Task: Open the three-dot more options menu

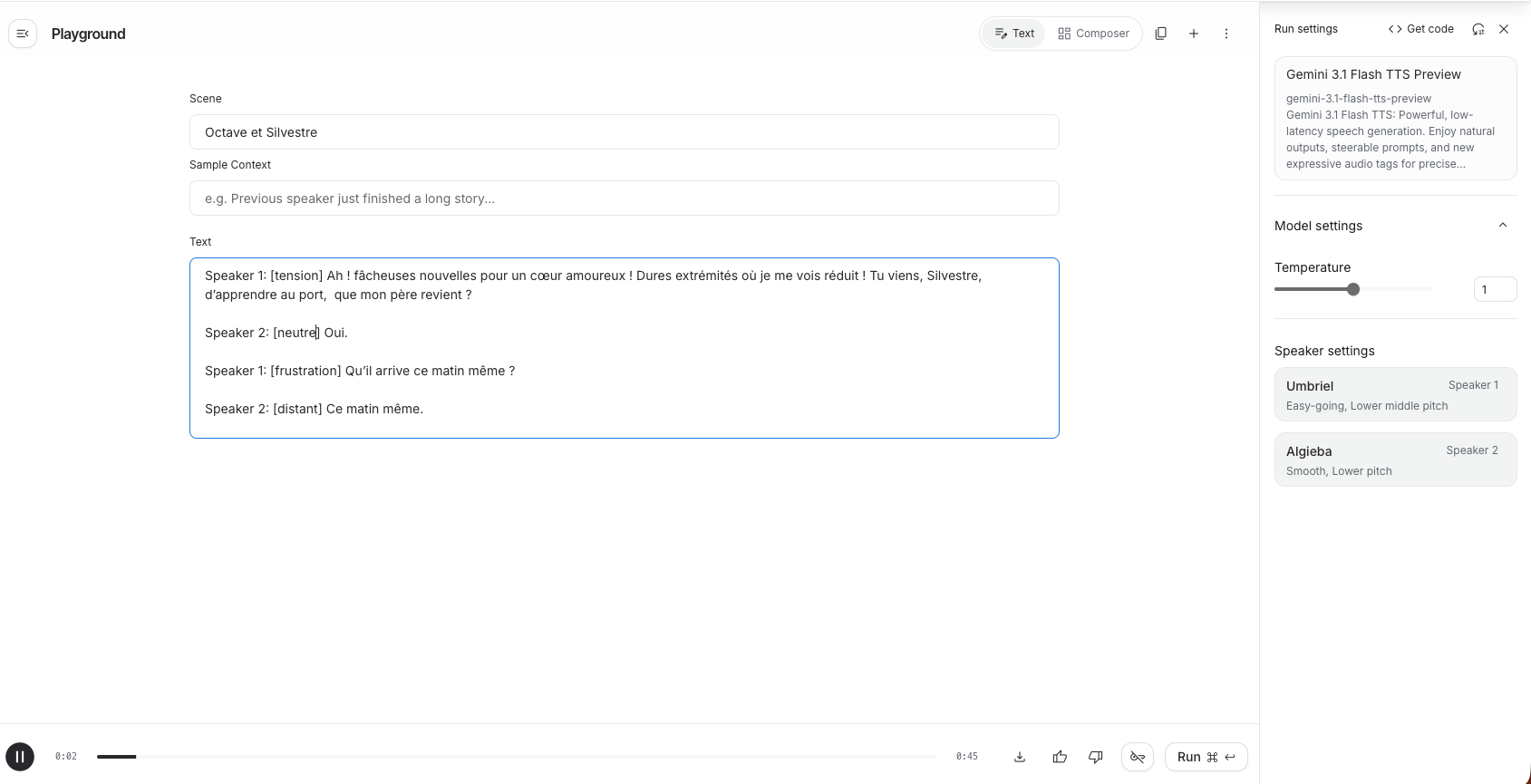Action: pos(1226,34)
